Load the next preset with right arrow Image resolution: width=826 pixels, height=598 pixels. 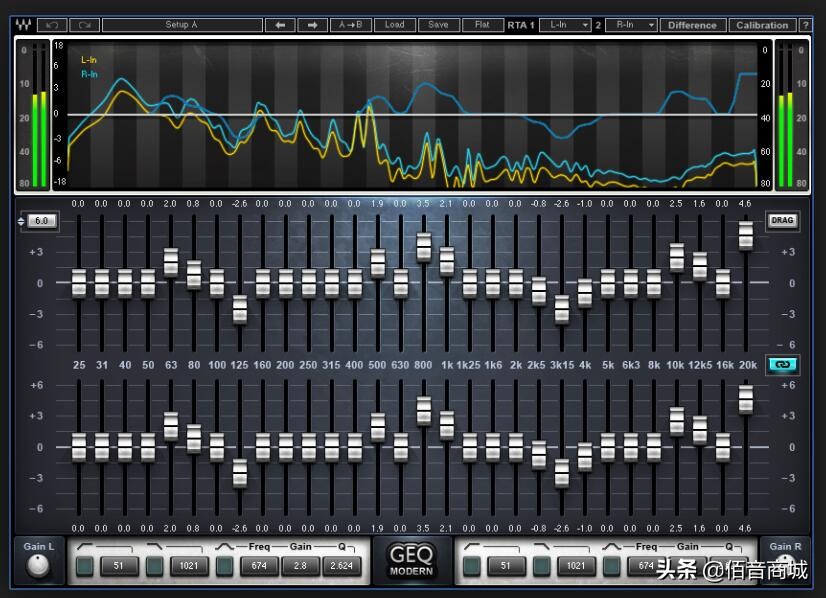pyautogui.click(x=312, y=25)
